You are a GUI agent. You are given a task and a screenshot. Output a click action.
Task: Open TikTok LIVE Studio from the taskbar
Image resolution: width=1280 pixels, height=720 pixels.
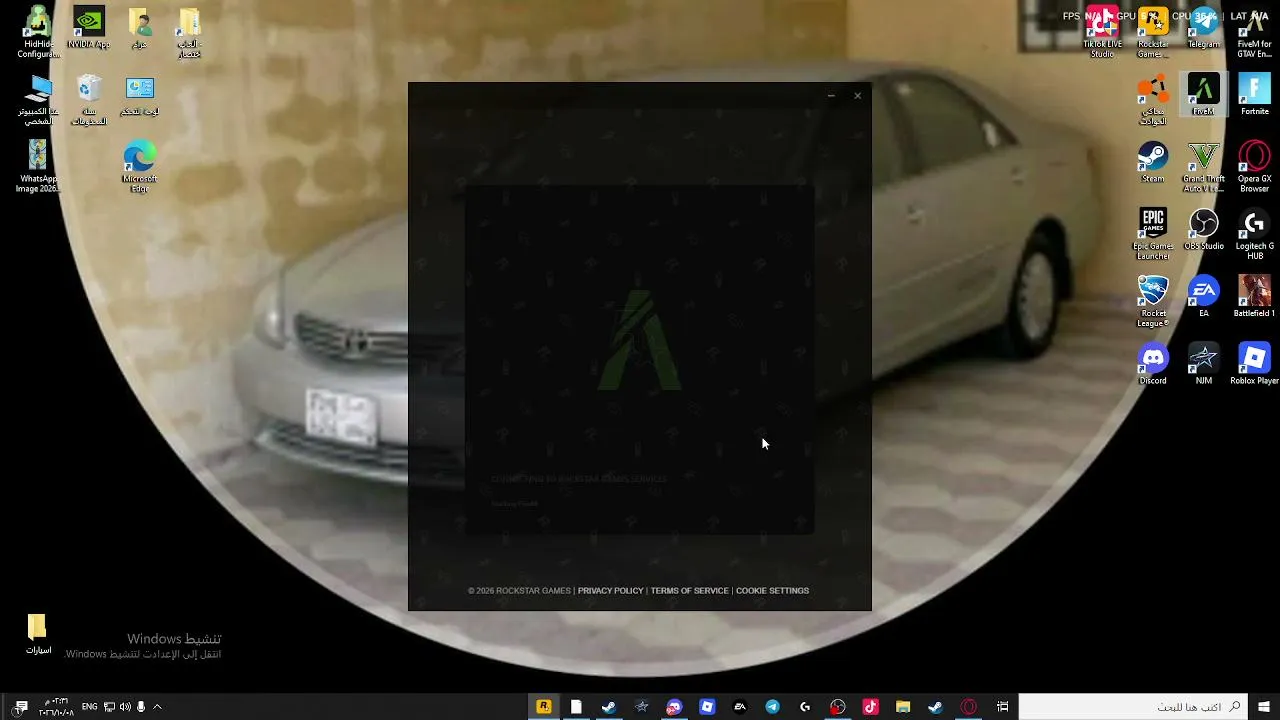coord(870,707)
